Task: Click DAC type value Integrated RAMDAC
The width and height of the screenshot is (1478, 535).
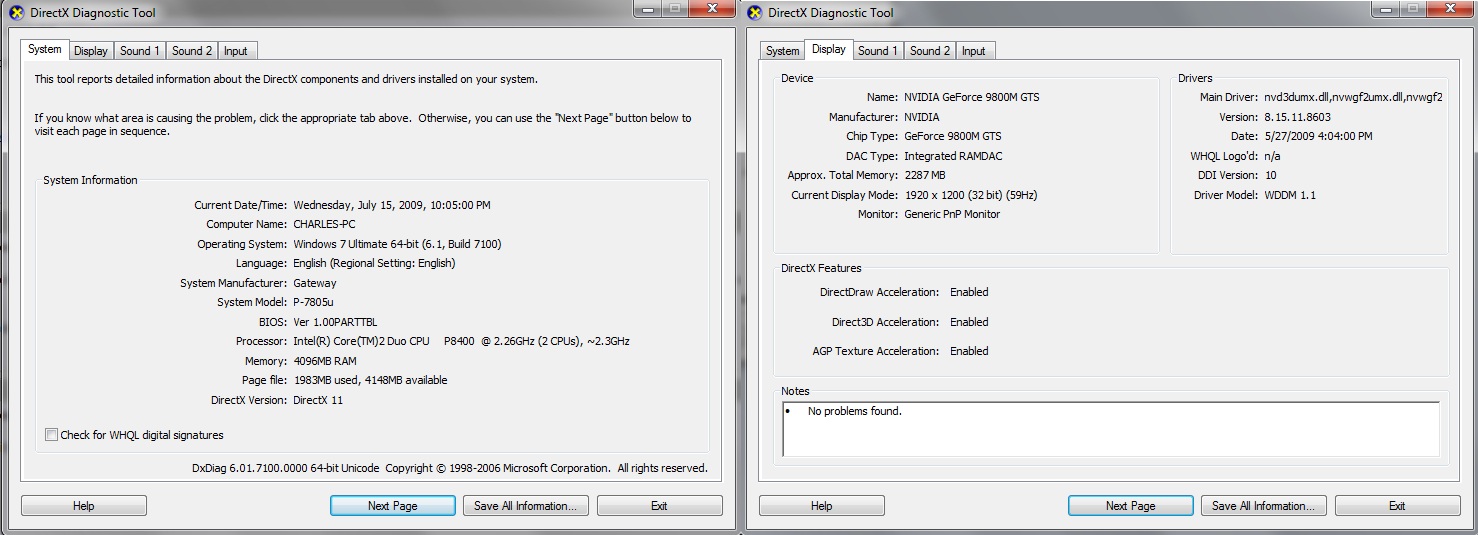Action: 952,156
